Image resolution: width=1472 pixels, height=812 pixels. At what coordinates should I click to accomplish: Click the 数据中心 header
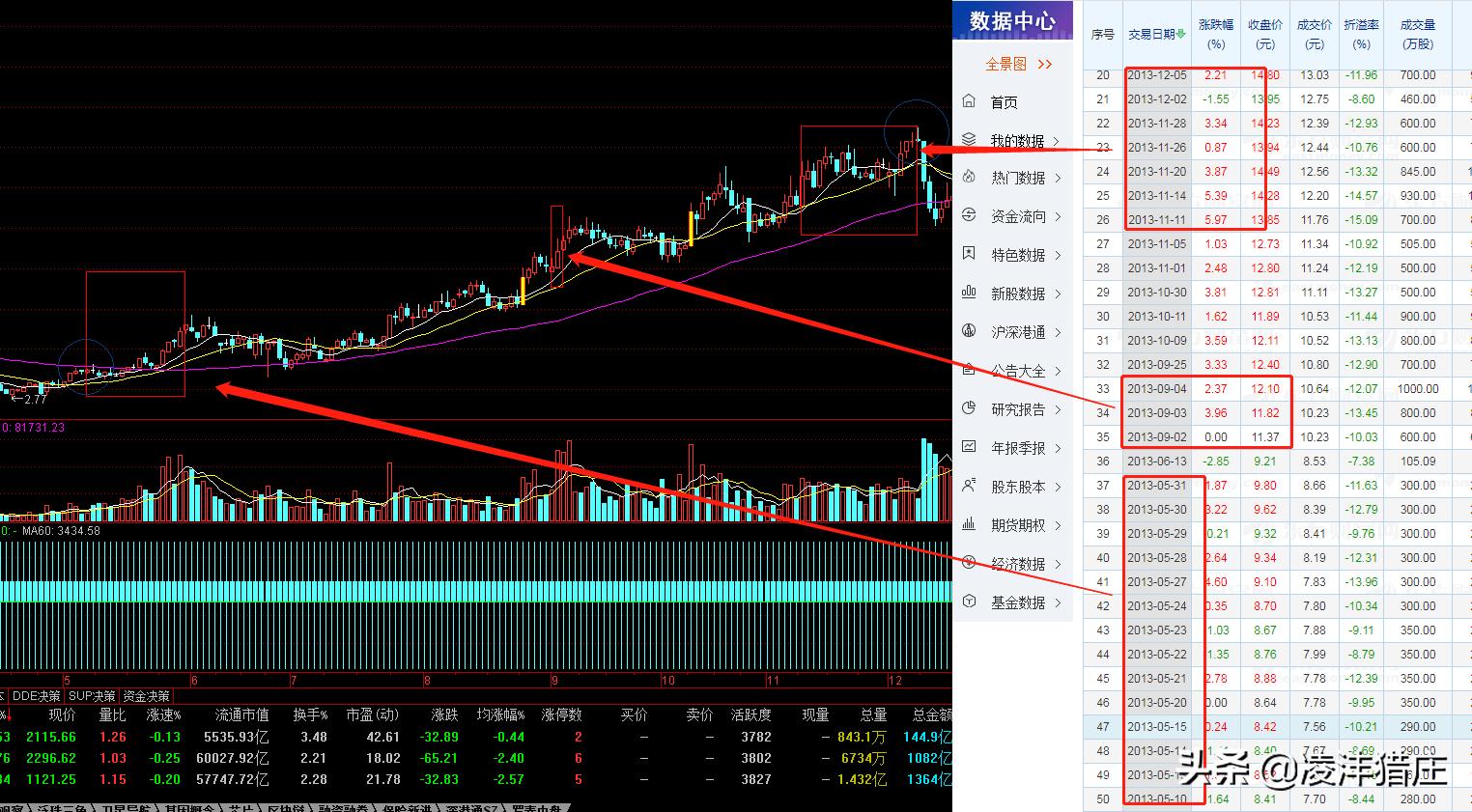[1012, 20]
